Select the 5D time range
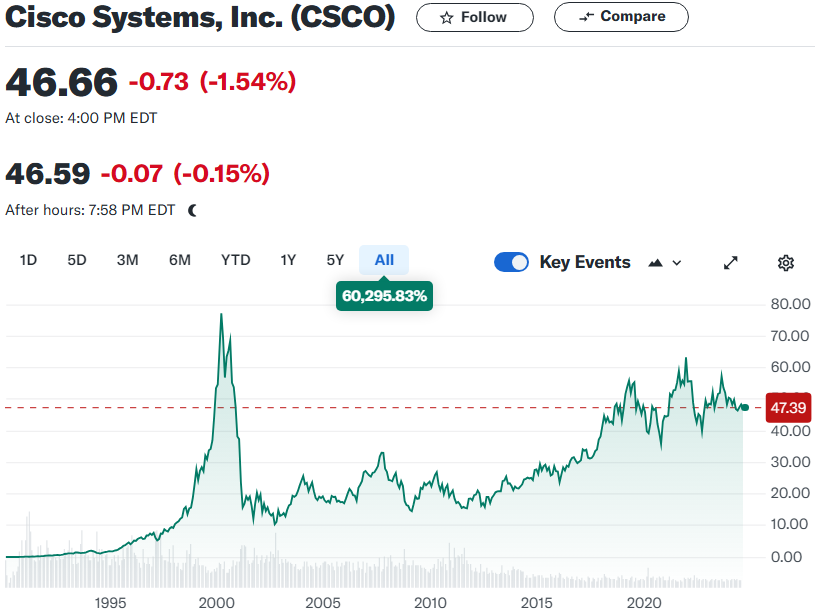This screenshot has height=615, width=826. pyautogui.click(x=77, y=260)
